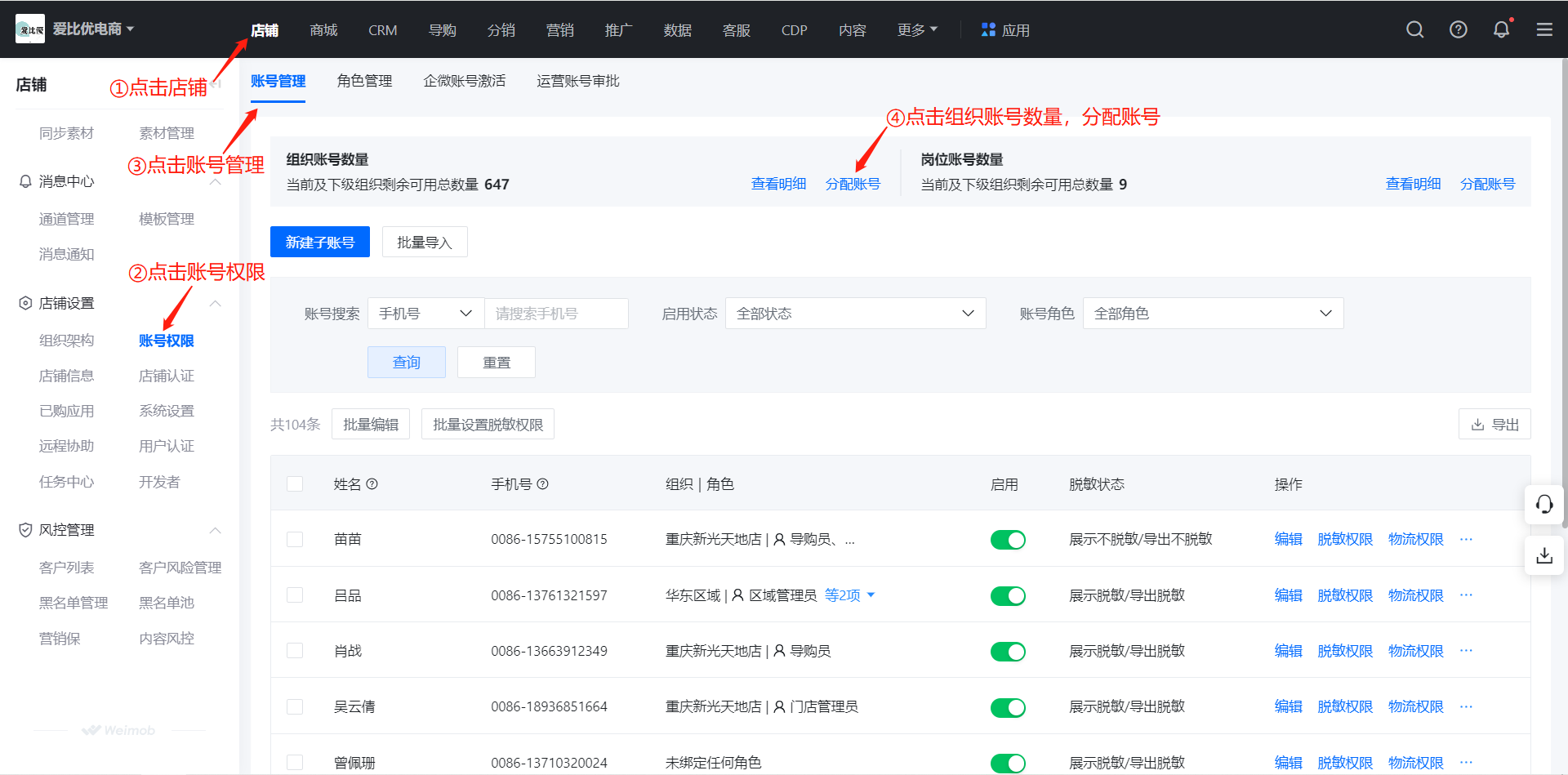This screenshot has width=1568, height=775.
Task: Open the search magnifier in top bar
Action: (x=1415, y=29)
